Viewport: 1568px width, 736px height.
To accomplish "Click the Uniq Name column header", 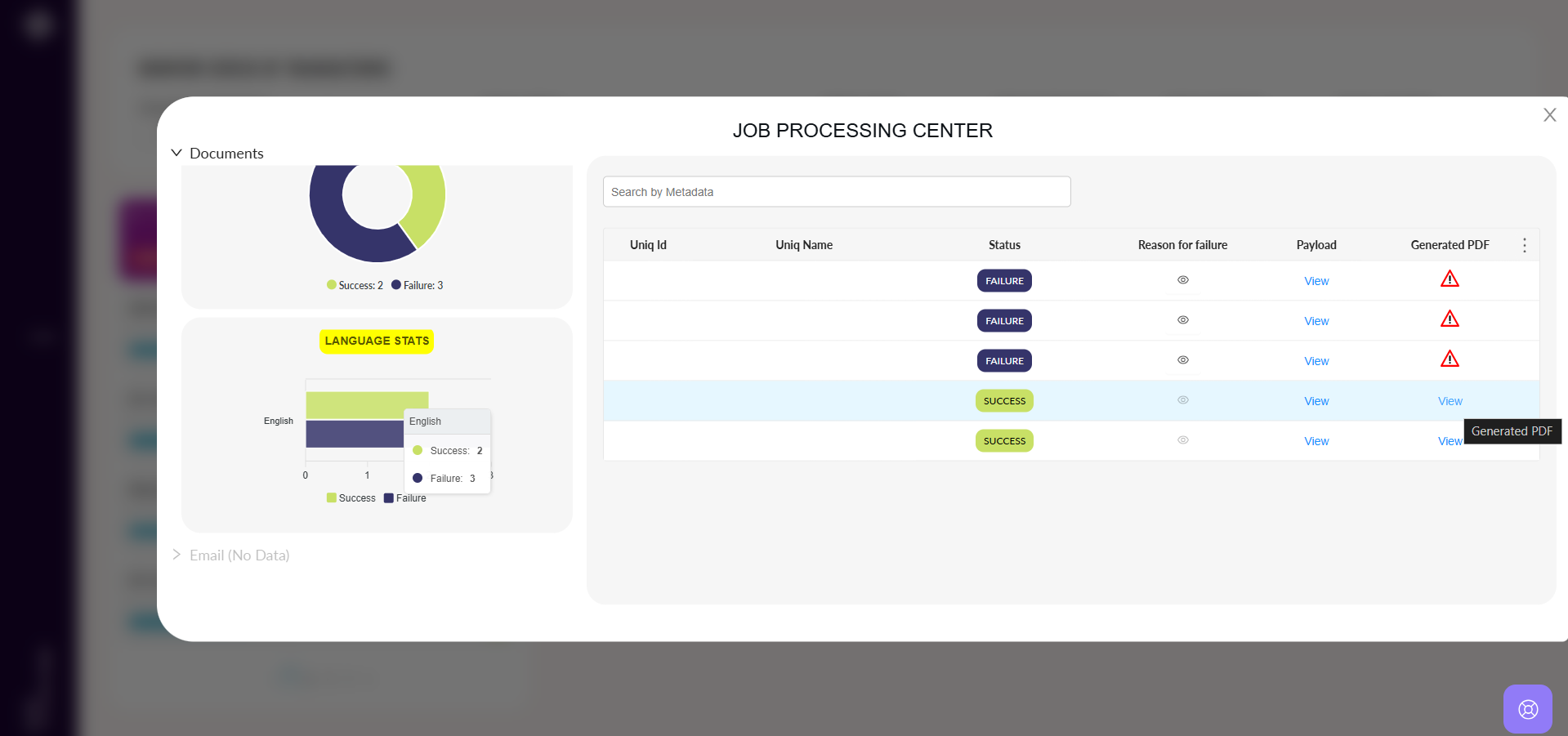I will point(804,245).
